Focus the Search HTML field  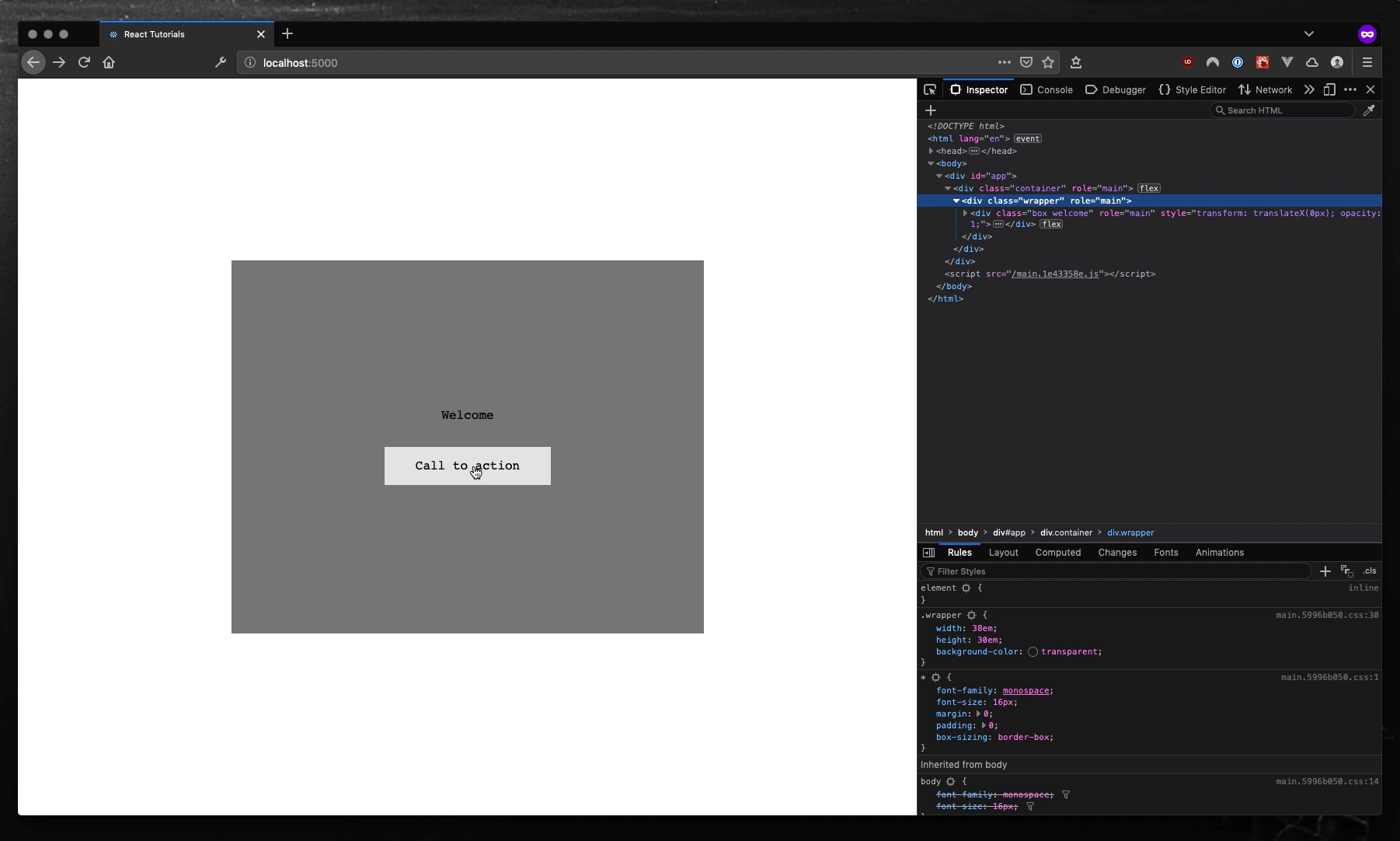pos(1283,110)
